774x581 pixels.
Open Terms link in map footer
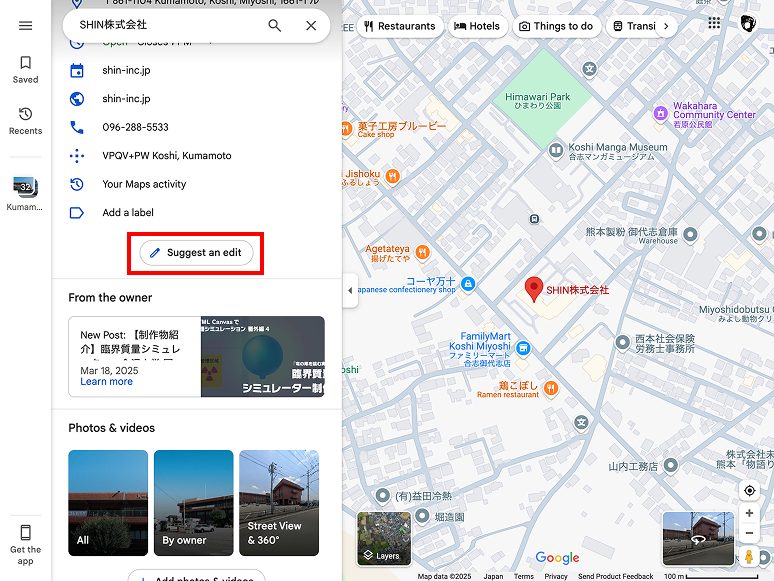tap(524, 576)
